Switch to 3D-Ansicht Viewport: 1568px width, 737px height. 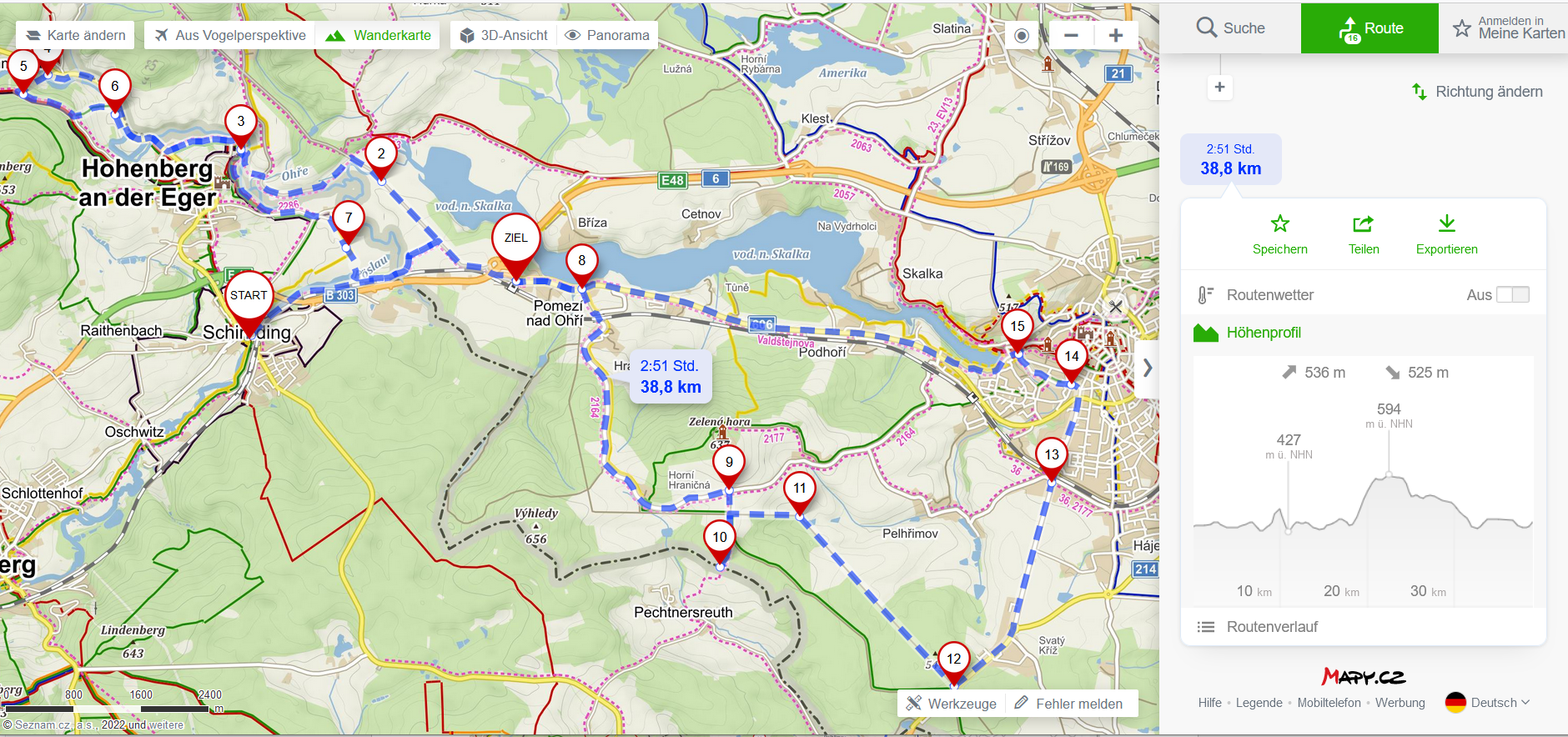(x=504, y=35)
